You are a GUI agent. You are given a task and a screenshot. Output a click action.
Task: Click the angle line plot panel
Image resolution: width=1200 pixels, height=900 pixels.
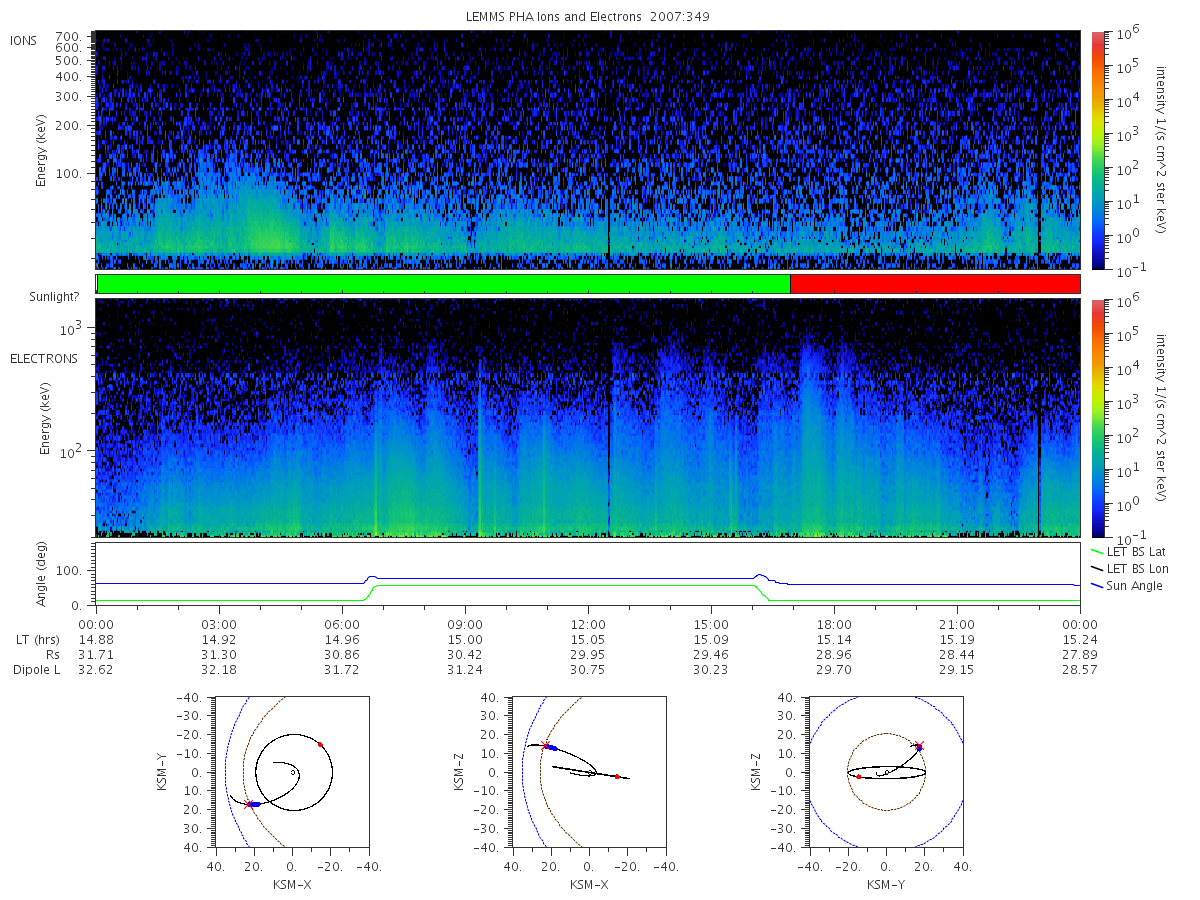coord(588,575)
